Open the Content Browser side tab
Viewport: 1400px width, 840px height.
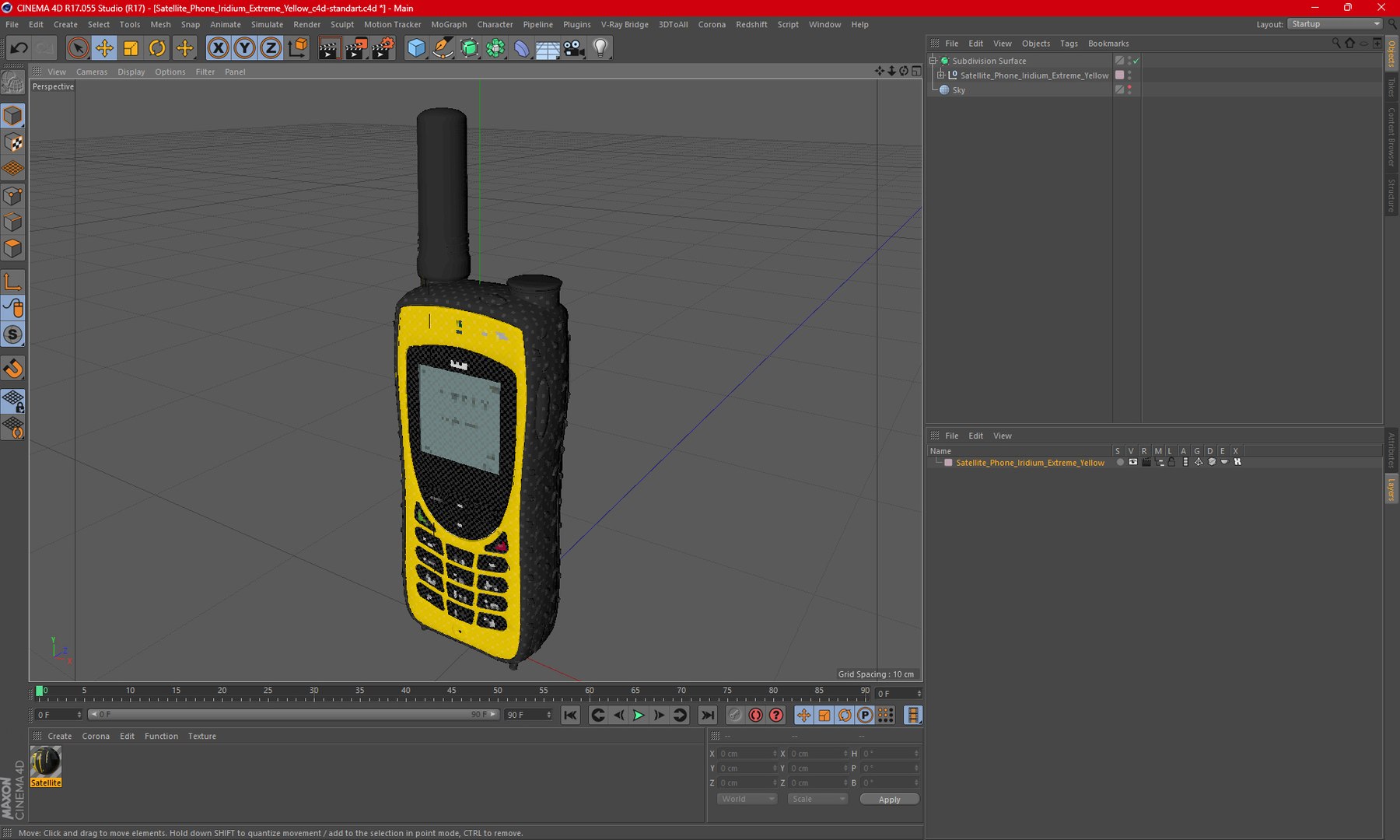[1391, 137]
